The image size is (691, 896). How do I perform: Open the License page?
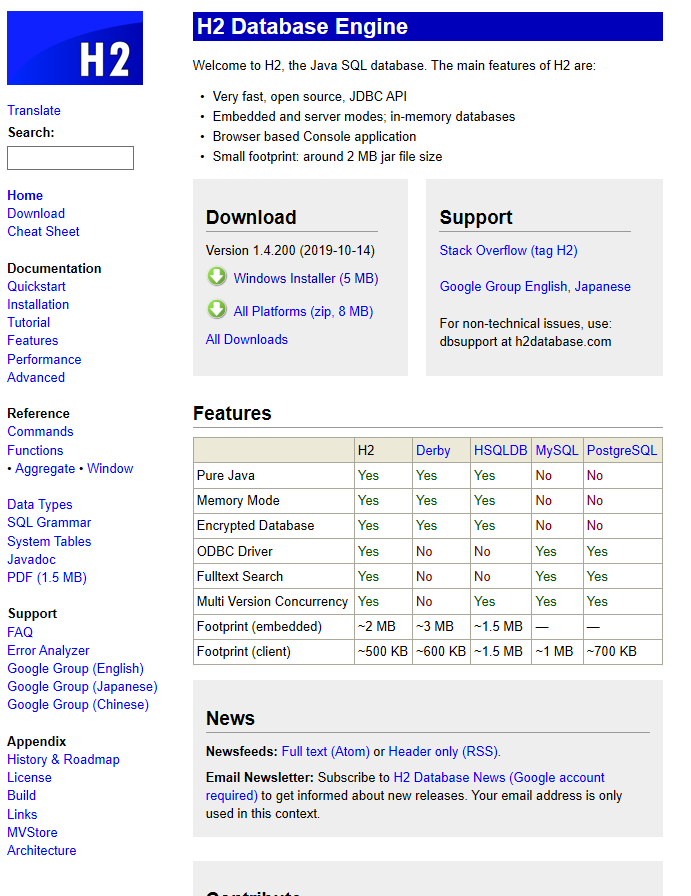click(x=29, y=778)
